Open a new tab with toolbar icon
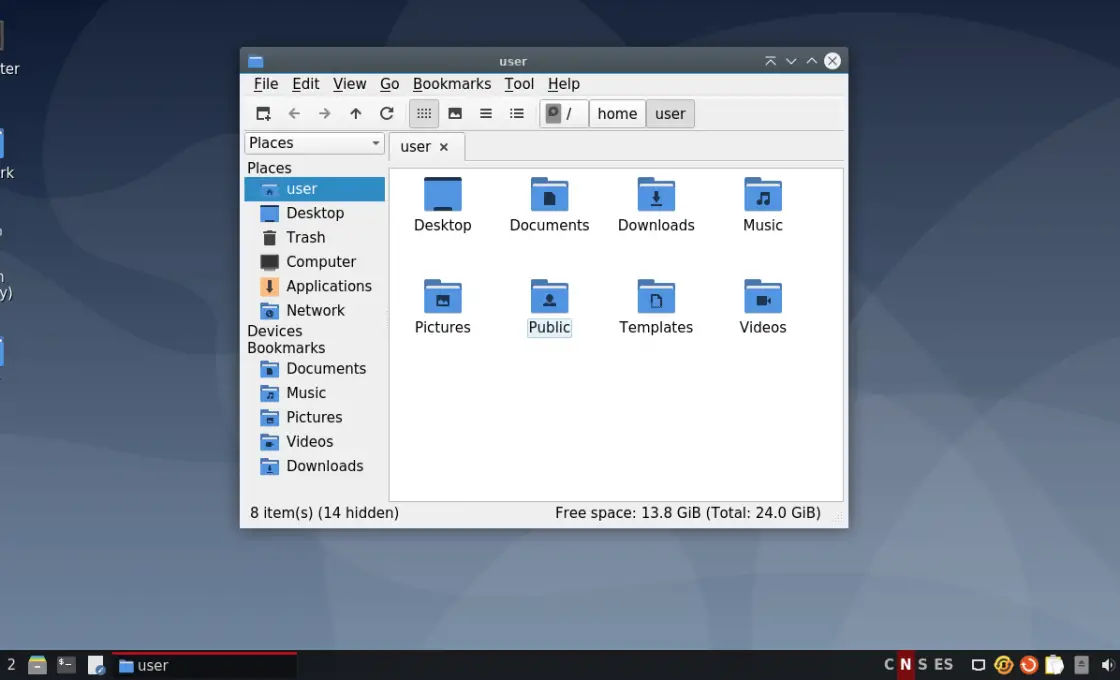 (x=263, y=114)
